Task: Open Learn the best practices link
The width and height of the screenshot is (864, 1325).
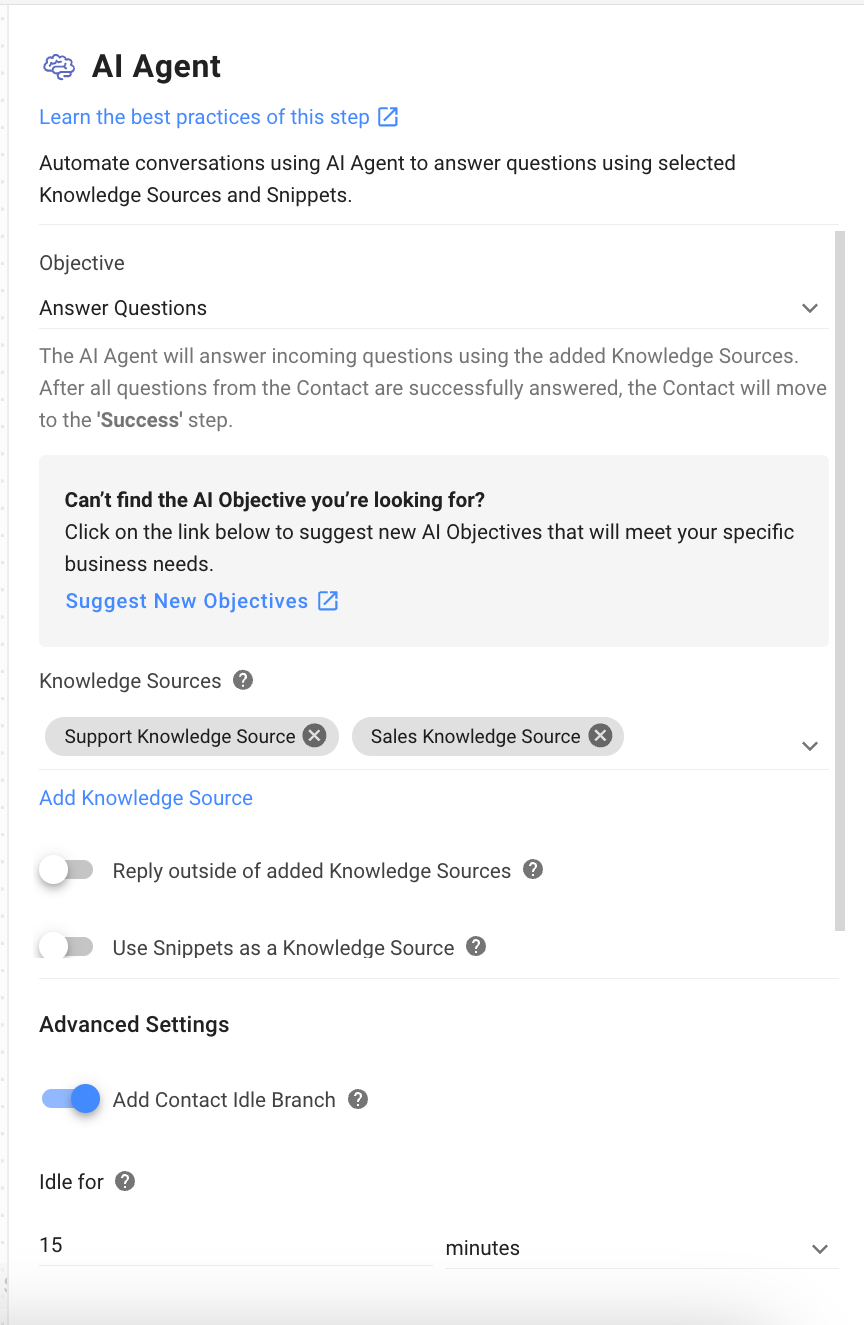Action: [x=204, y=117]
